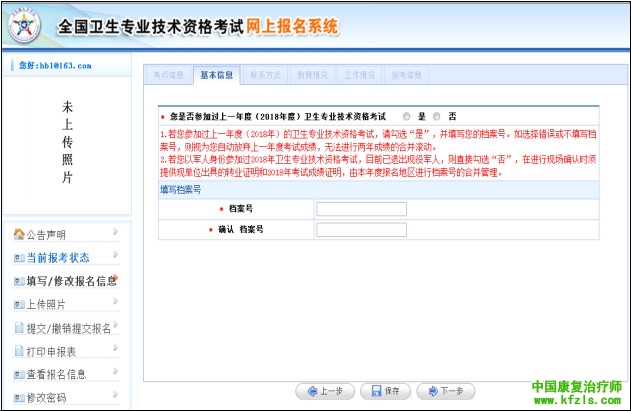Open the 填写/修改报名信息 menu link
Image resolution: width=631 pixels, height=412 pixels.
(72, 281)
